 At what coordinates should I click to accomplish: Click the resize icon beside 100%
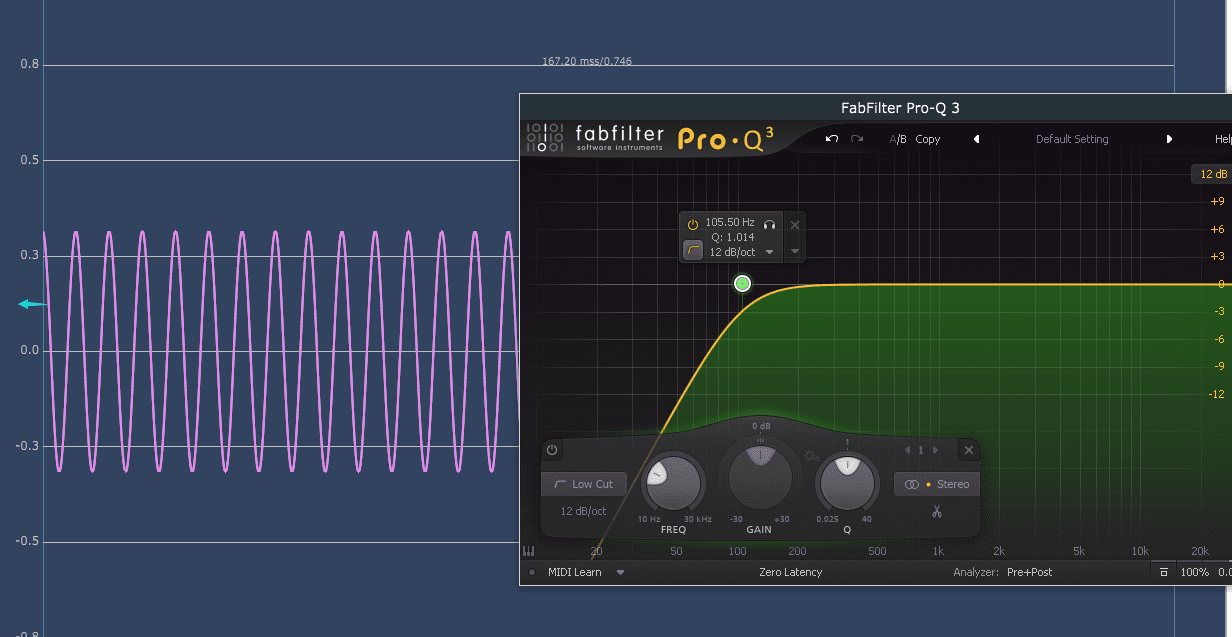tap(1163, 573)
